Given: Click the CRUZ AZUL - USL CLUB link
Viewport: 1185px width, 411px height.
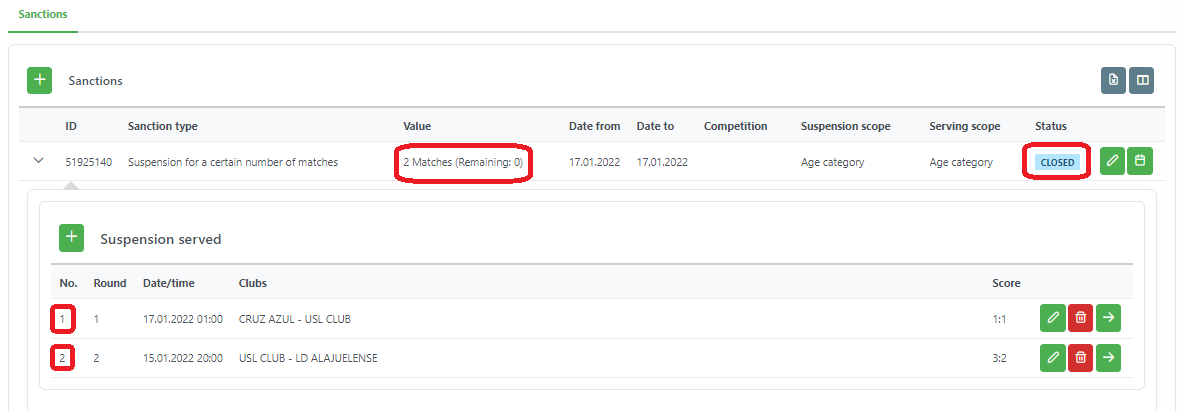Looking at the screenshot, I should tap(294, 319).
